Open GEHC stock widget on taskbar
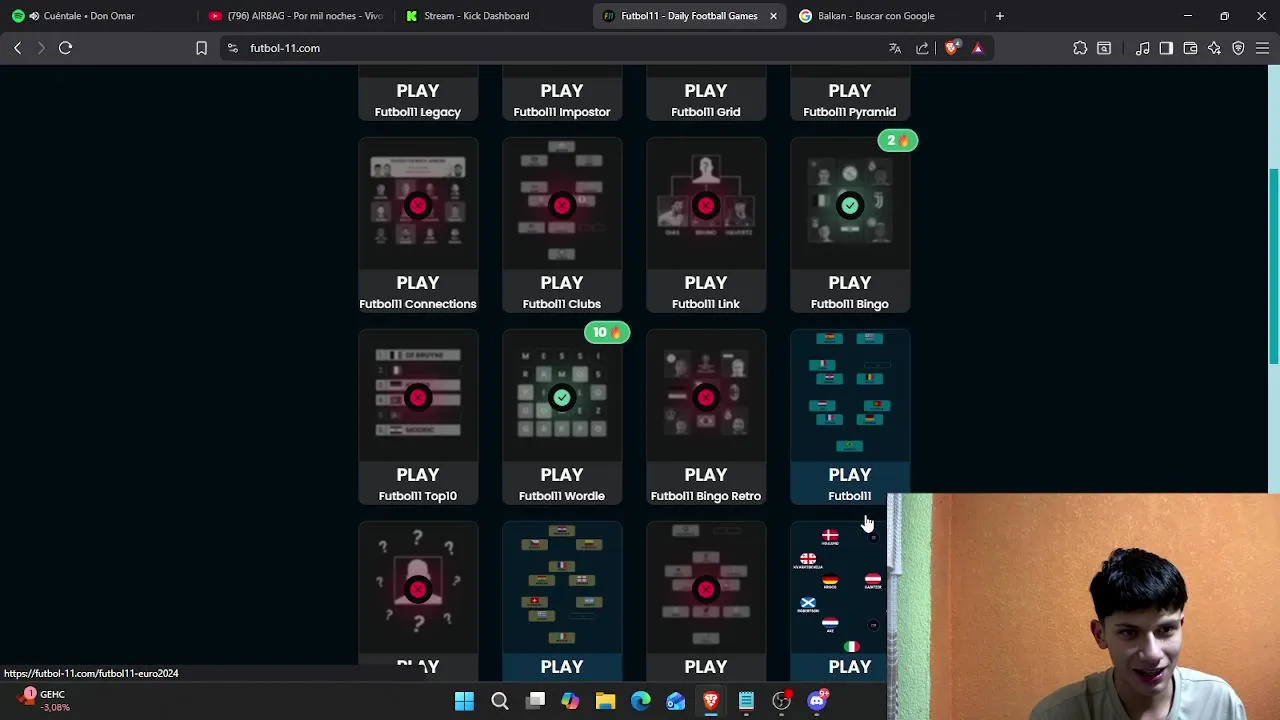The image size is (1280, 720). (45, 700)
